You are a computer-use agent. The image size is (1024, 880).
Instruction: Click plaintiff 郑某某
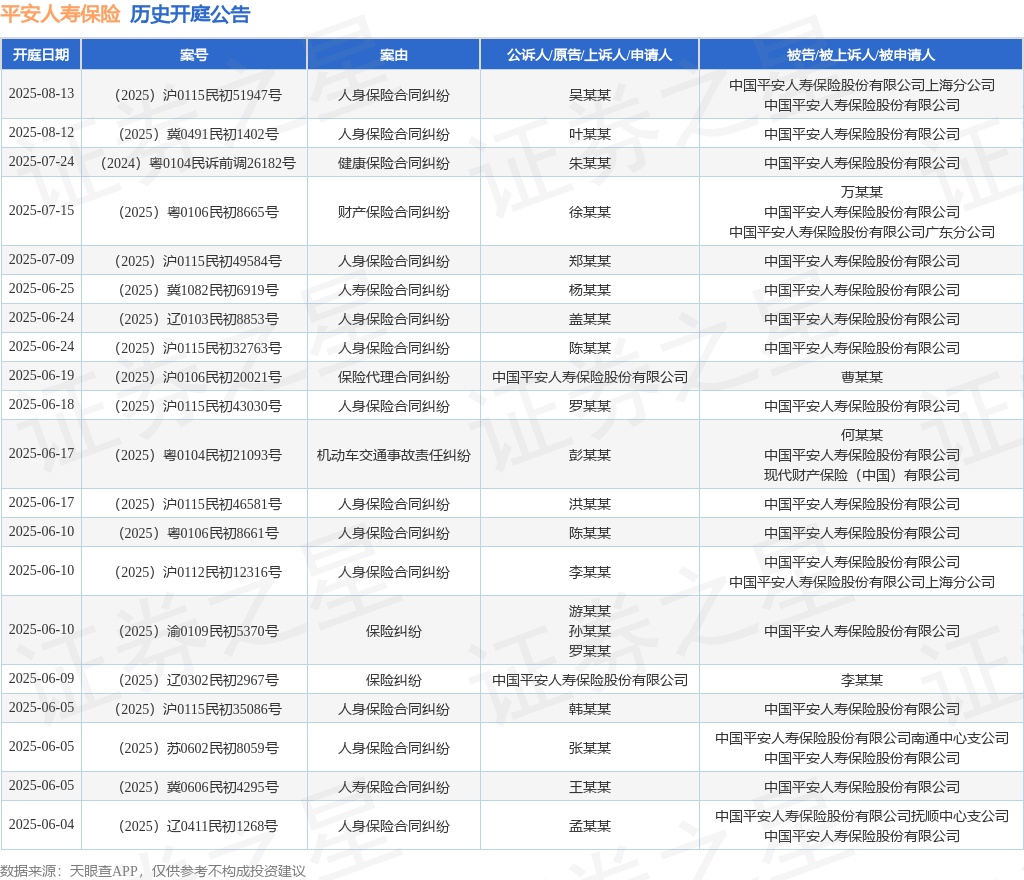tap(590, 261)
